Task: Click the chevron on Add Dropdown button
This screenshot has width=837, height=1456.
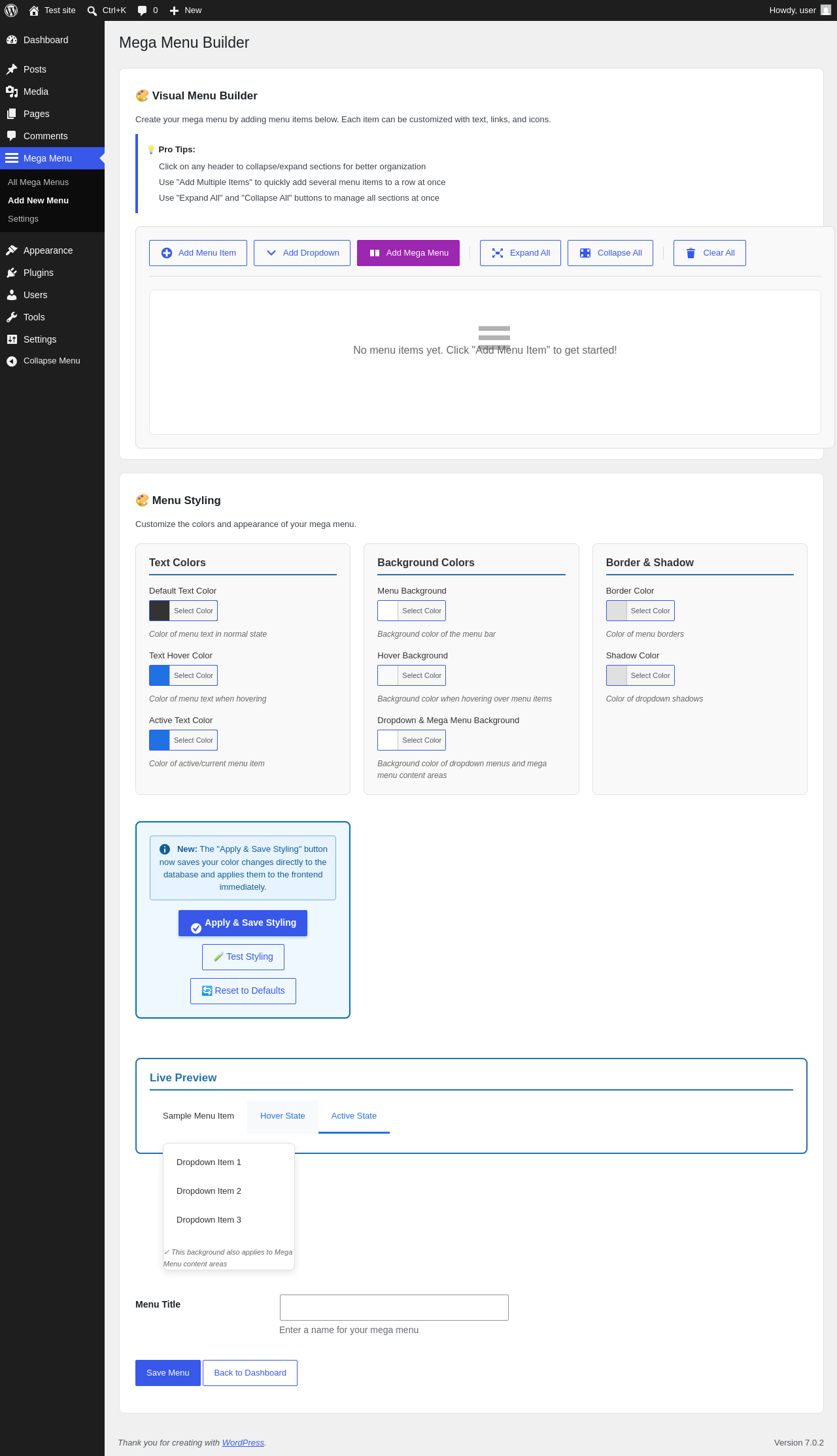Action: 271,253
